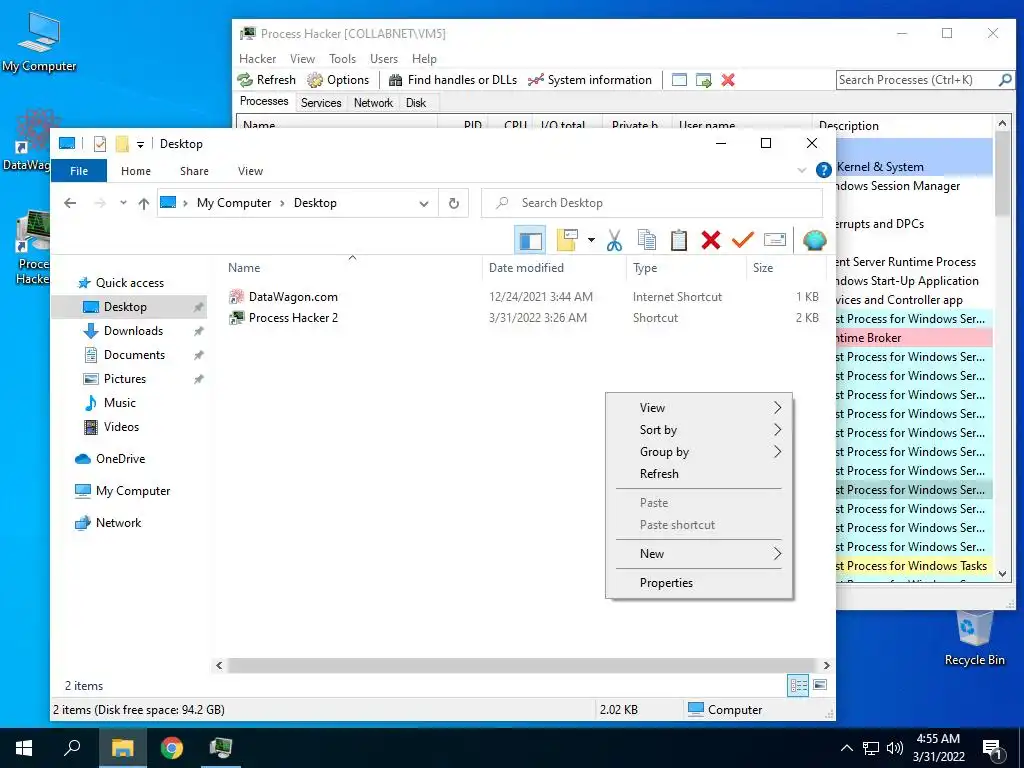Expand the ribbon with the chevron
The image size is (1024, 768).
[x=801, y=170]
